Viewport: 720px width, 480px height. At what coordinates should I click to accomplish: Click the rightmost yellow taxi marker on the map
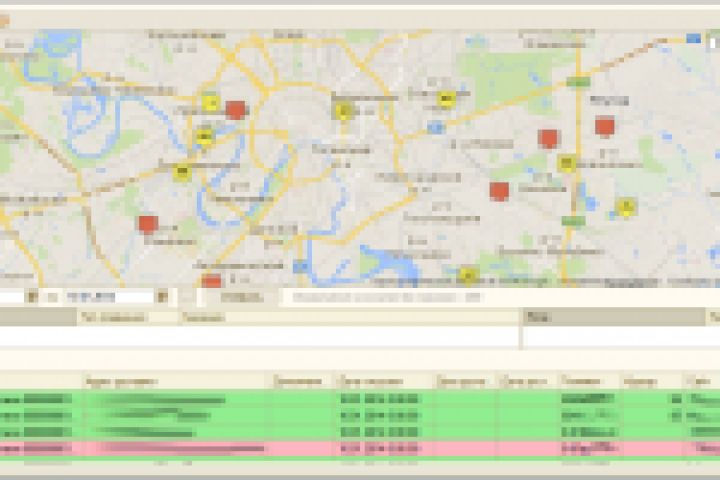click(625, 207)
